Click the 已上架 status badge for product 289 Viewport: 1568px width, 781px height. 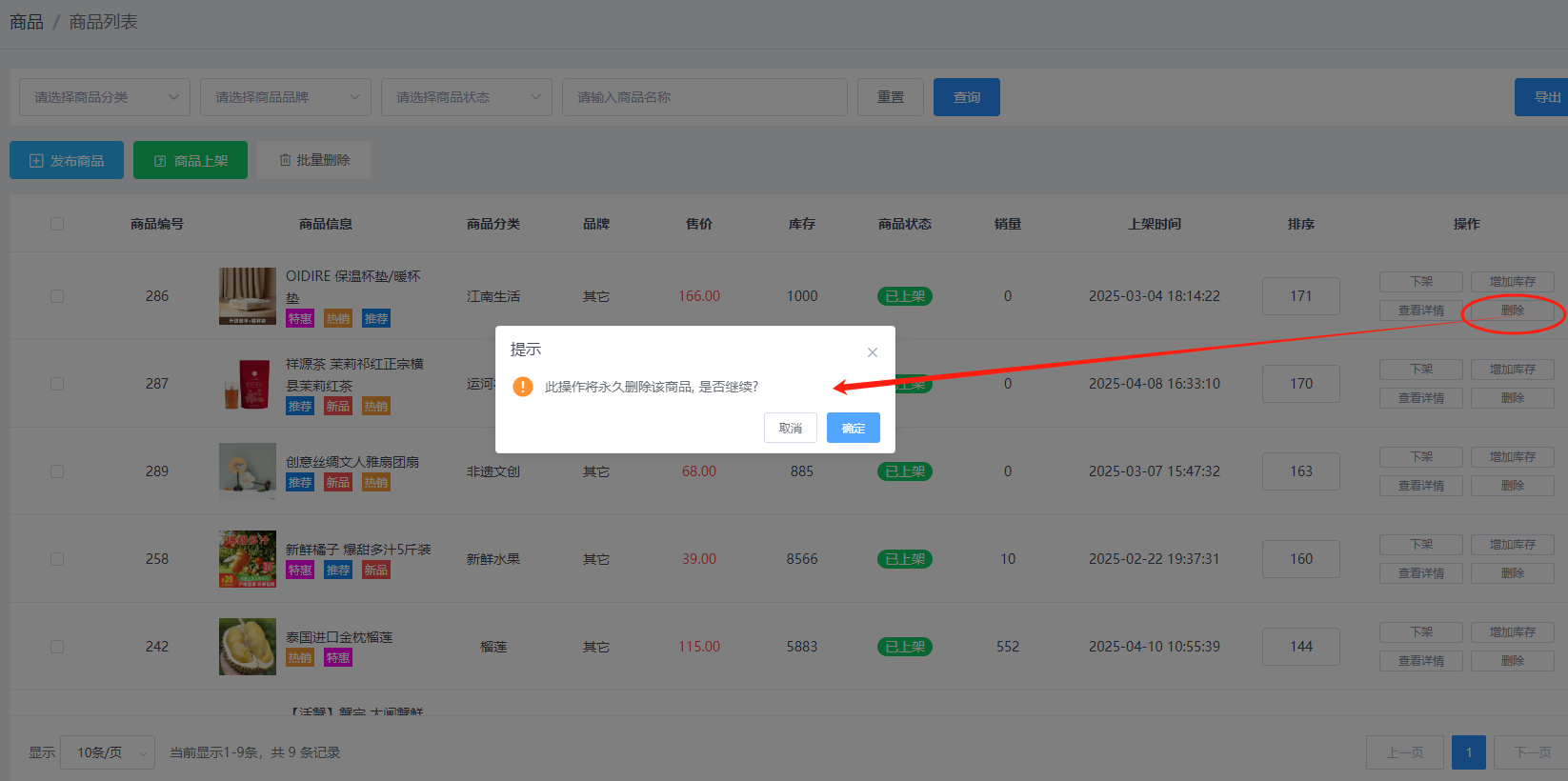tap(904, 471)
